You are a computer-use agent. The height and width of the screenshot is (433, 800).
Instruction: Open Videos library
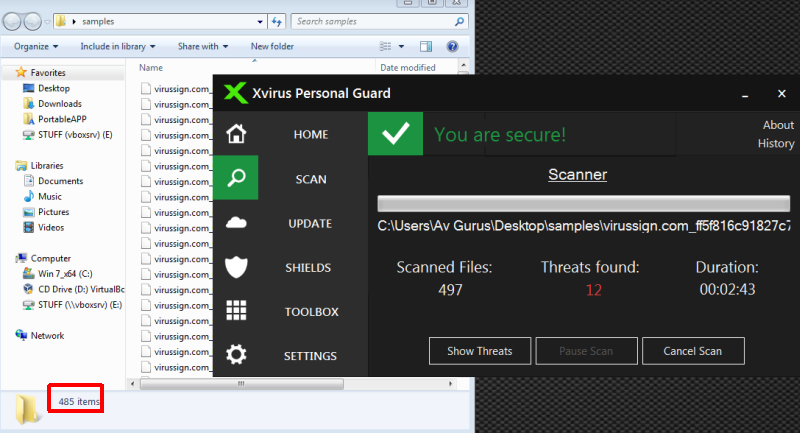[x=51, y=227]
